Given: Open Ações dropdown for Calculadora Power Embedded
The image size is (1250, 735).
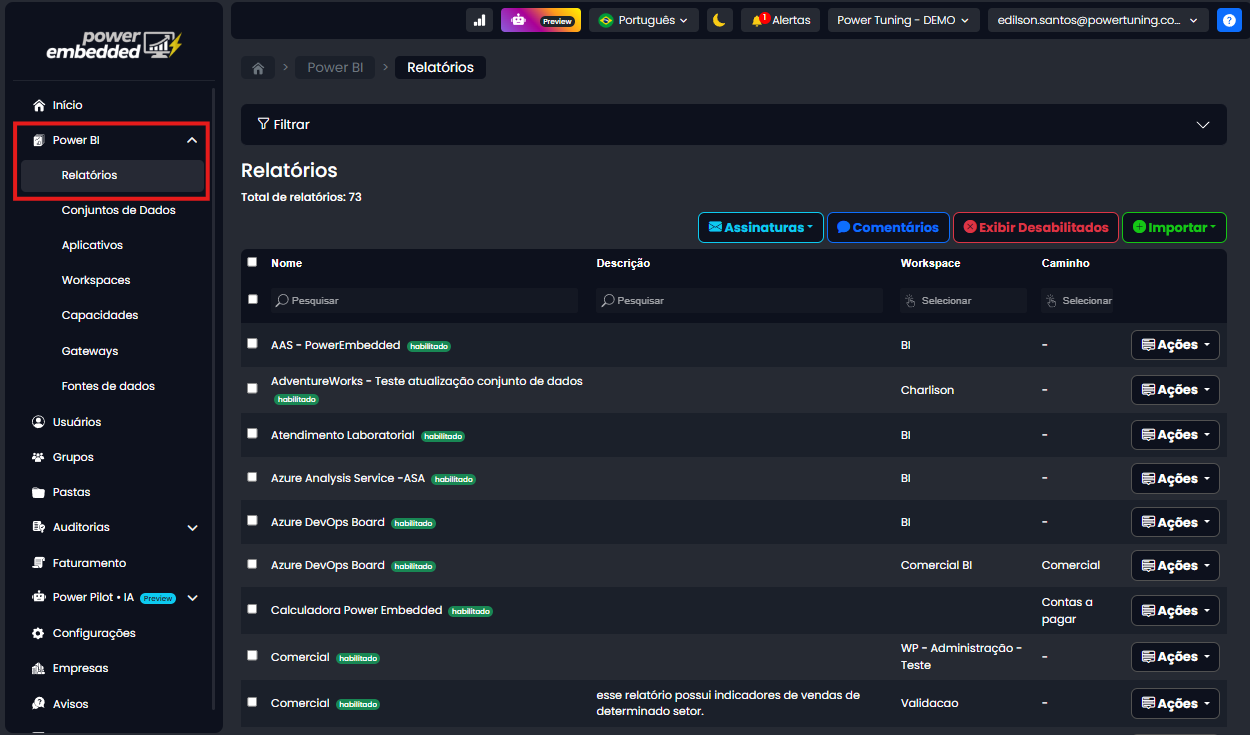Looking at the screenshot, I should click(x=1175, y=610).
